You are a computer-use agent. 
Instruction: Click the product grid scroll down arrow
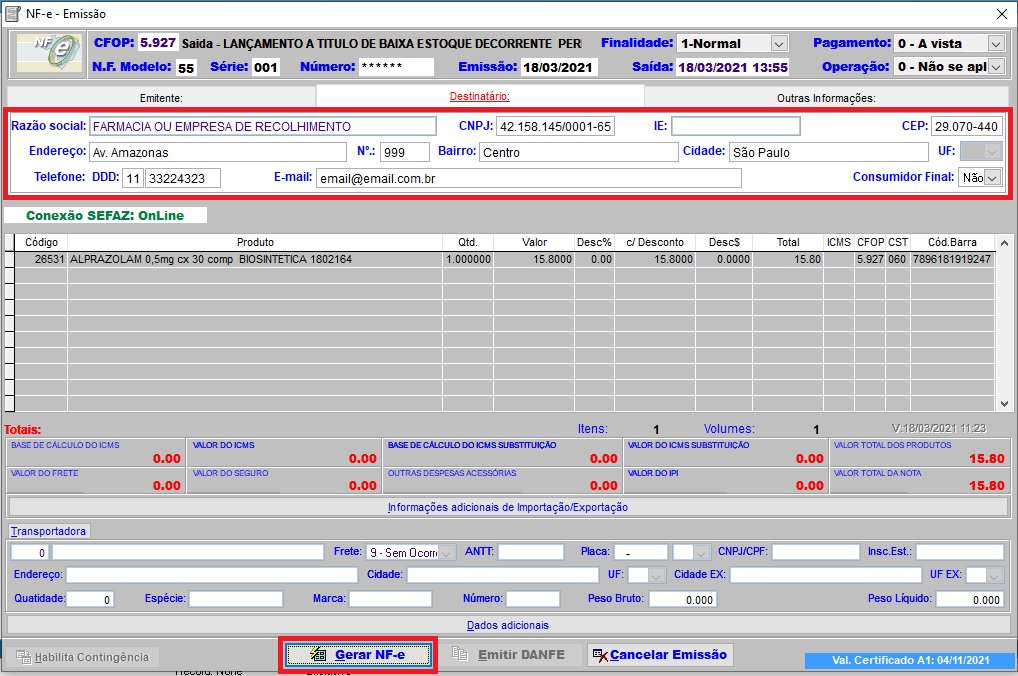1004,403
